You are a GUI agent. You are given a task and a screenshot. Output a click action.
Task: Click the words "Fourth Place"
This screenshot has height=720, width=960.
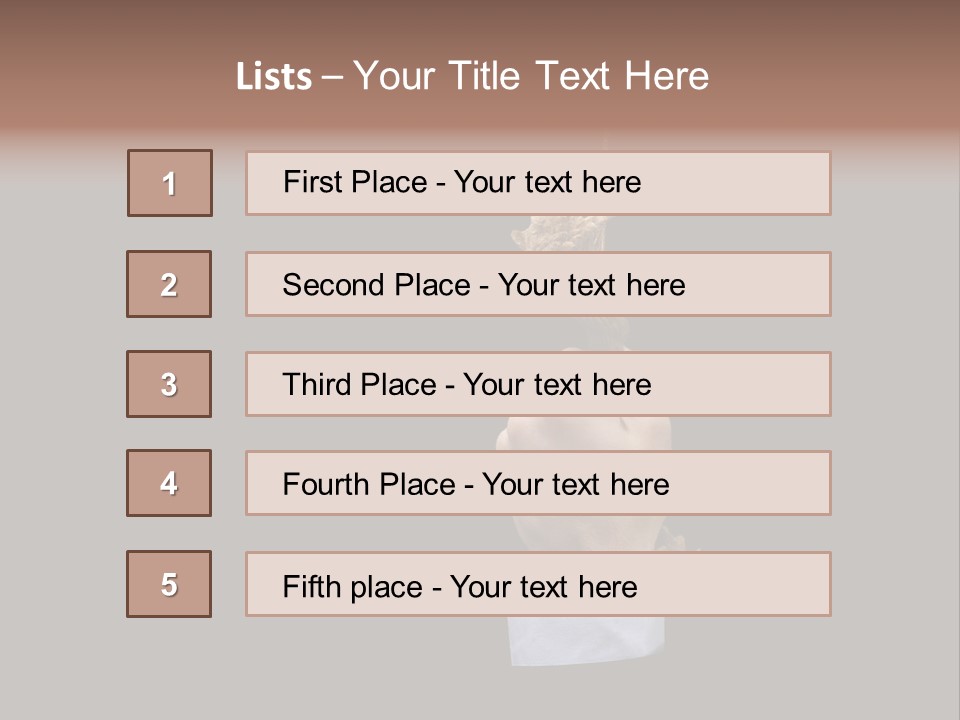point(368,485)
